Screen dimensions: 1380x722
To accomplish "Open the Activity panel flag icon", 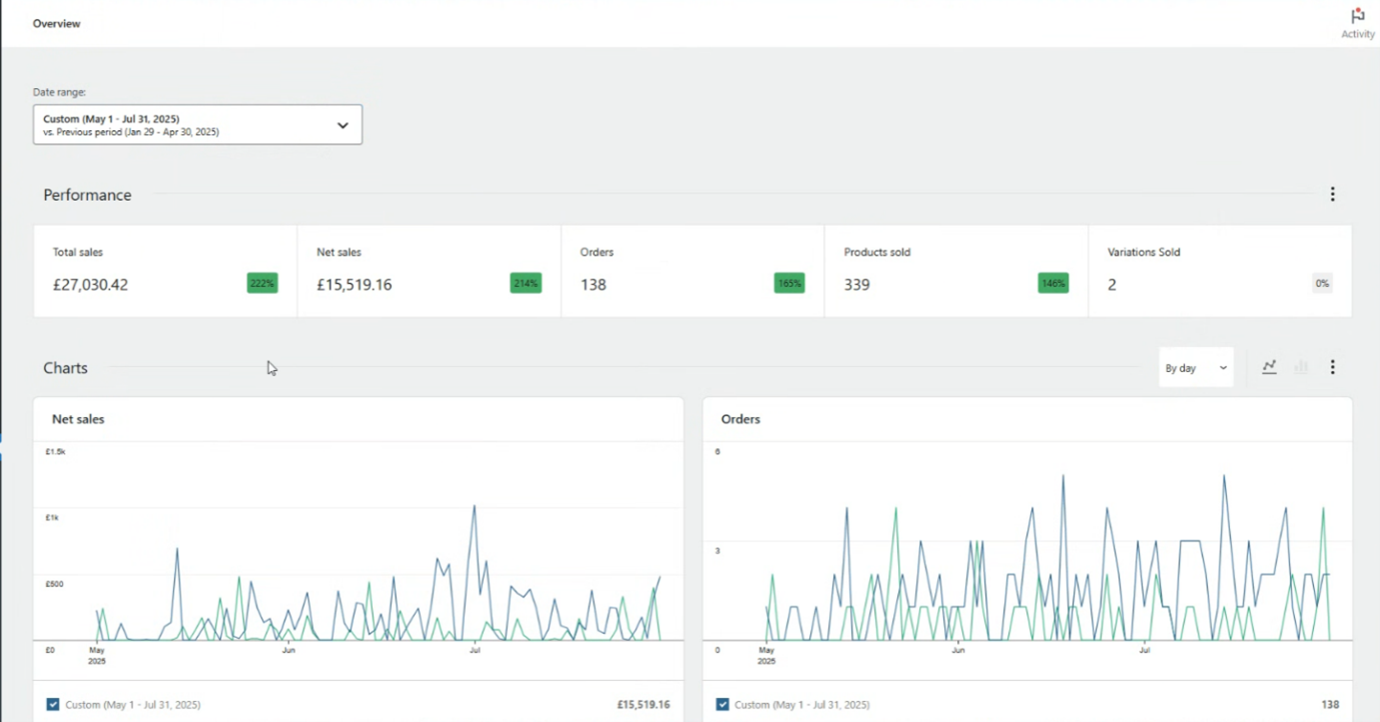I will pyautogui.click(x=1357, y=17).
